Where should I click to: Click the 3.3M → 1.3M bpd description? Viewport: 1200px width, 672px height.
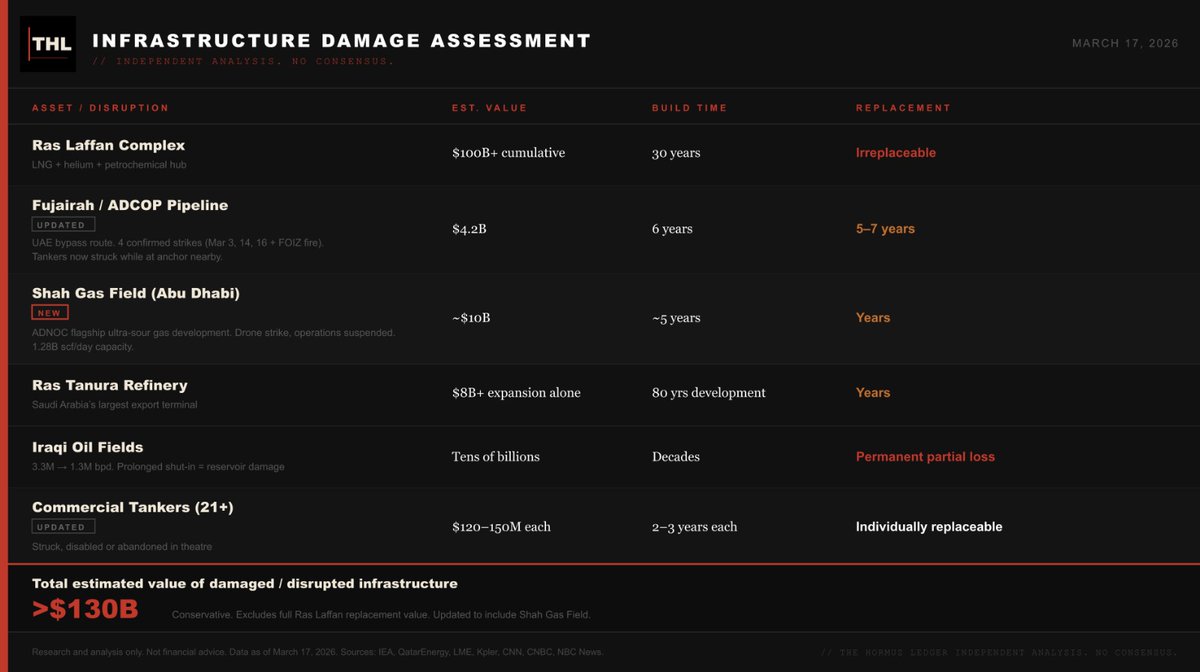[158, 467]
